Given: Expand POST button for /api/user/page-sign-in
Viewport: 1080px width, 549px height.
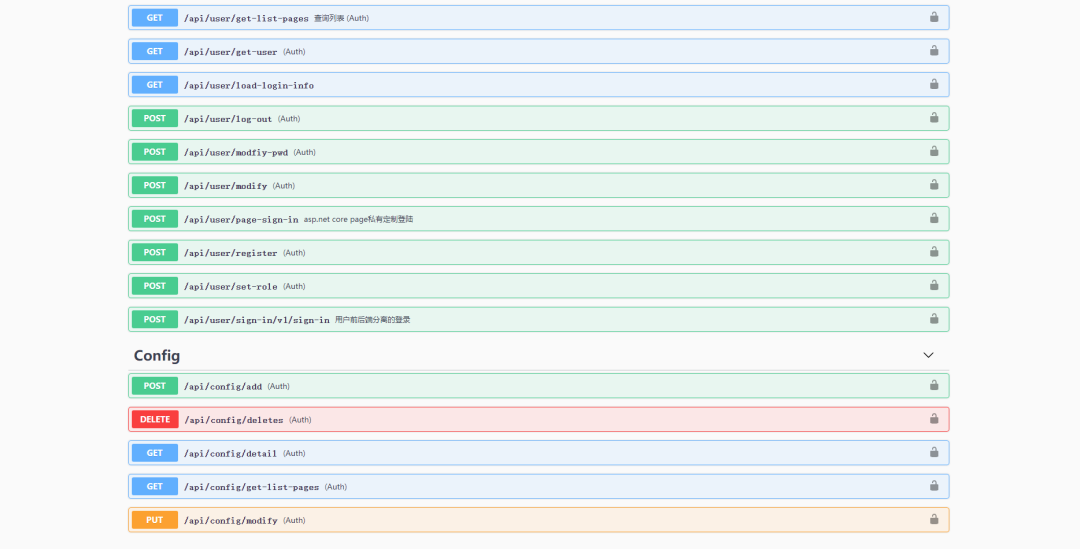Looking at the screenshot, I should coord(155,218).
